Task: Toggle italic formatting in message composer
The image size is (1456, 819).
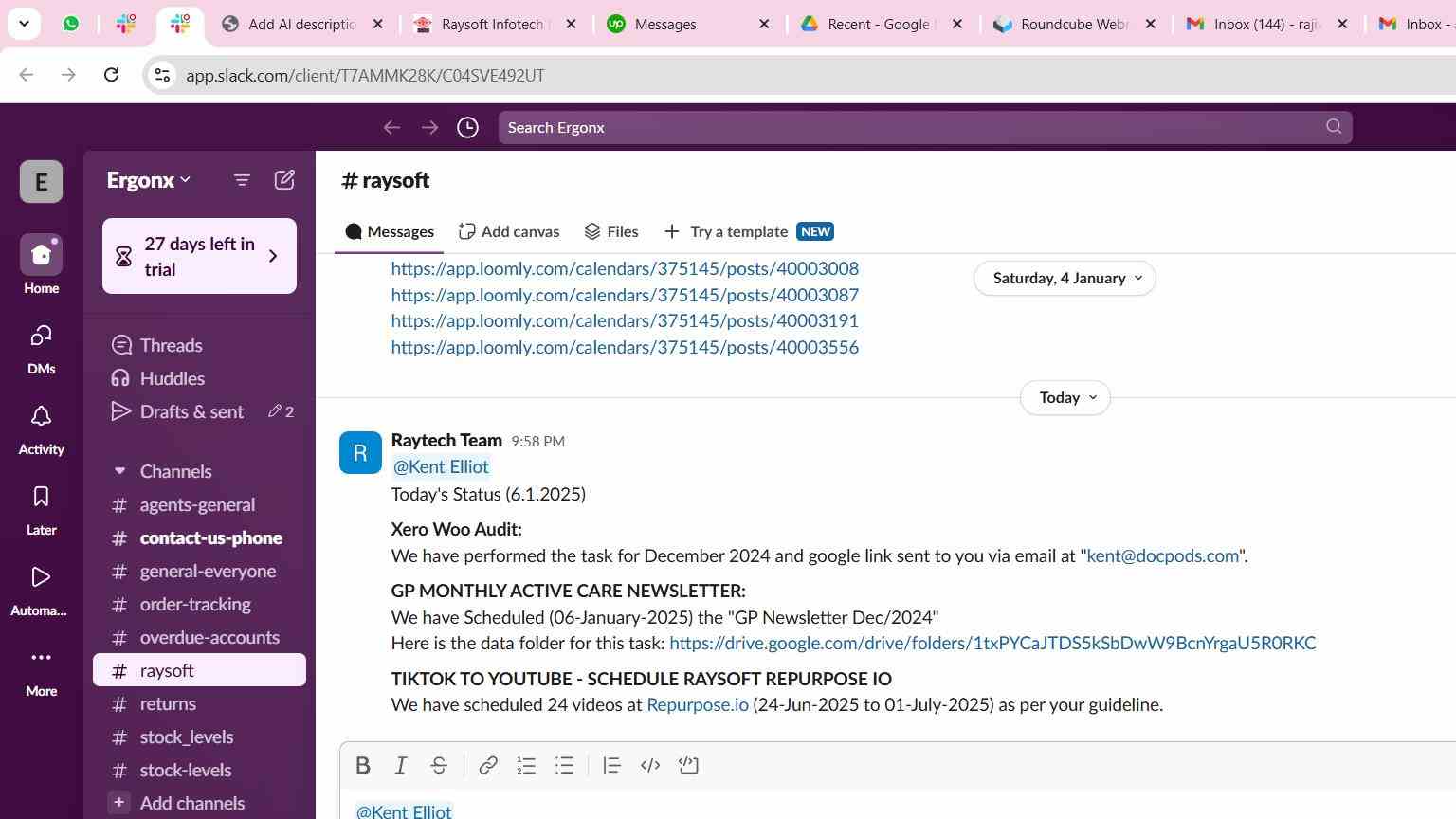Action: (401, 766)
